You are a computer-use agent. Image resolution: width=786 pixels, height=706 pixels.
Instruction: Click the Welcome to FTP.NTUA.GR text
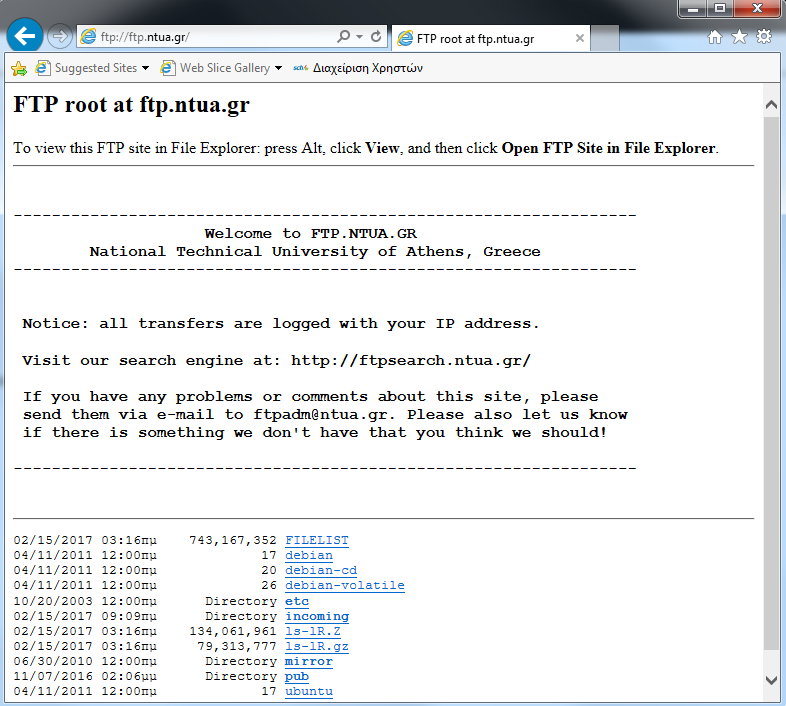(311, 234)
